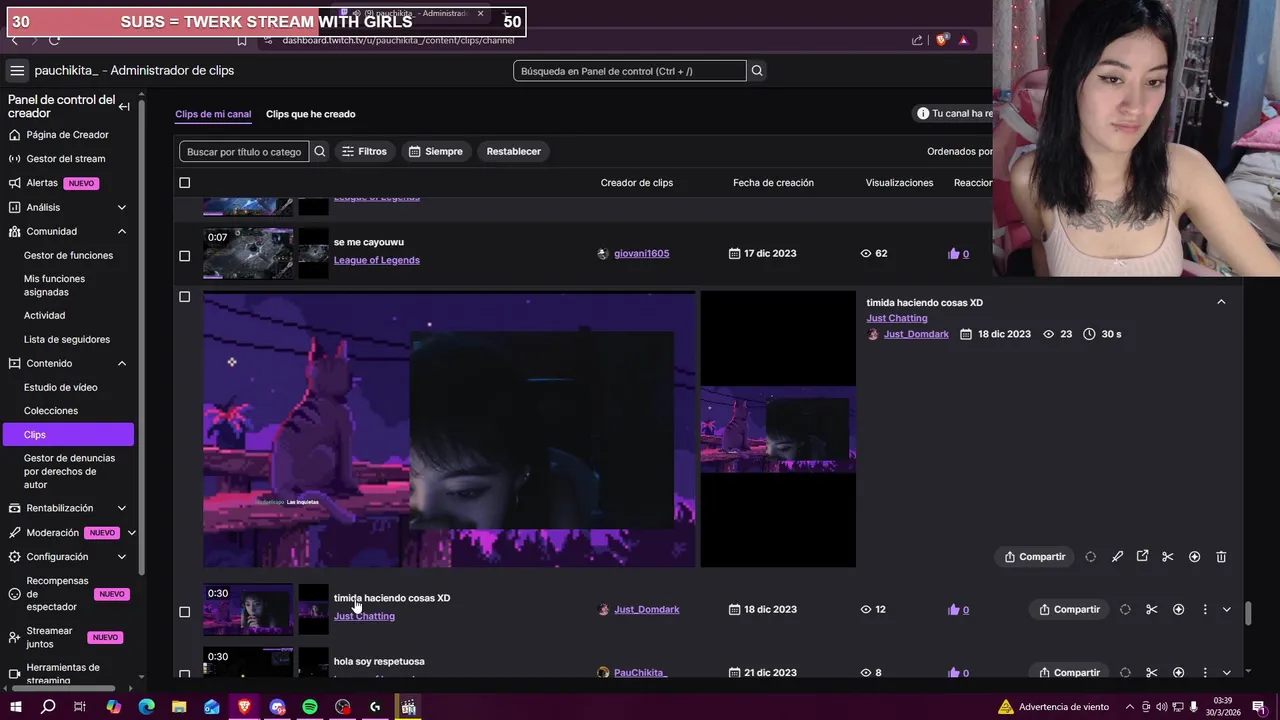Open Estudio de vídeo in sidebar
This screenshot has height=720, width=1280.
click(x=61, y=387)
